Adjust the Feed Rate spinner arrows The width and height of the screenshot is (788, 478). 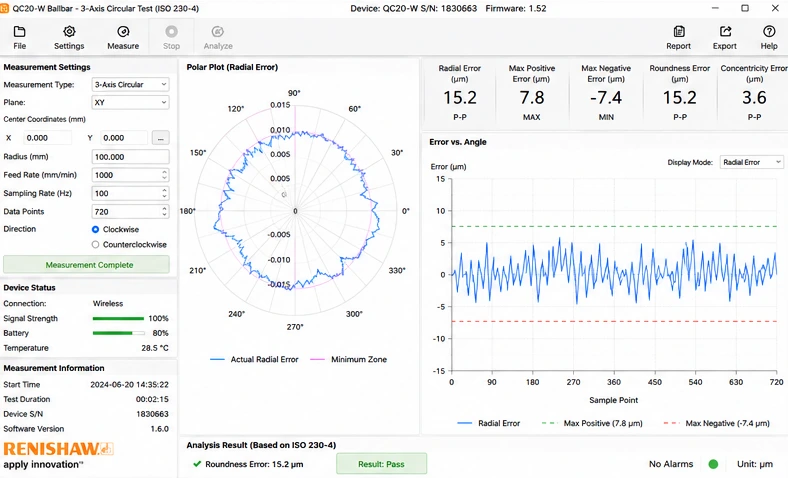coord(164,175)
